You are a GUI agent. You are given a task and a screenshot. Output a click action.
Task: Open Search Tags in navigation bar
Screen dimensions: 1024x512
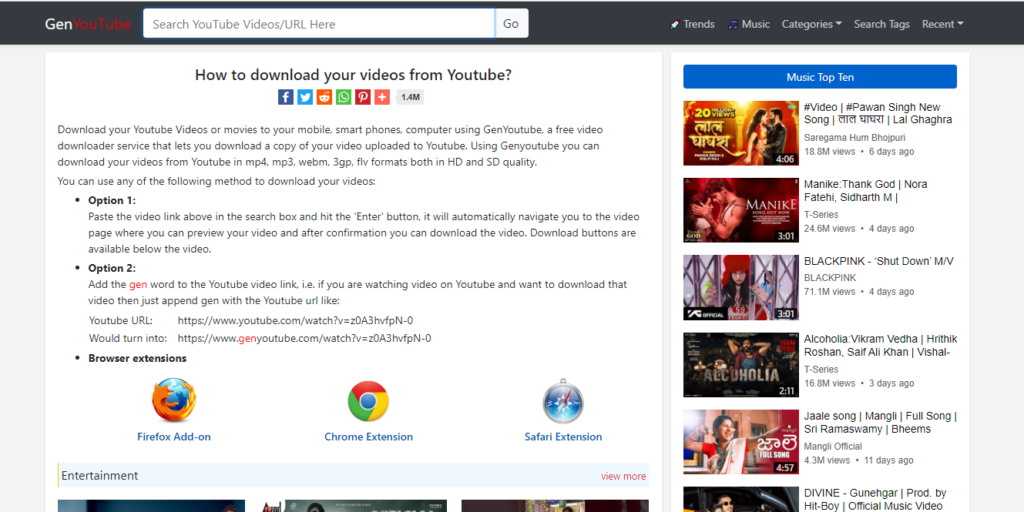tap(882, 24)
